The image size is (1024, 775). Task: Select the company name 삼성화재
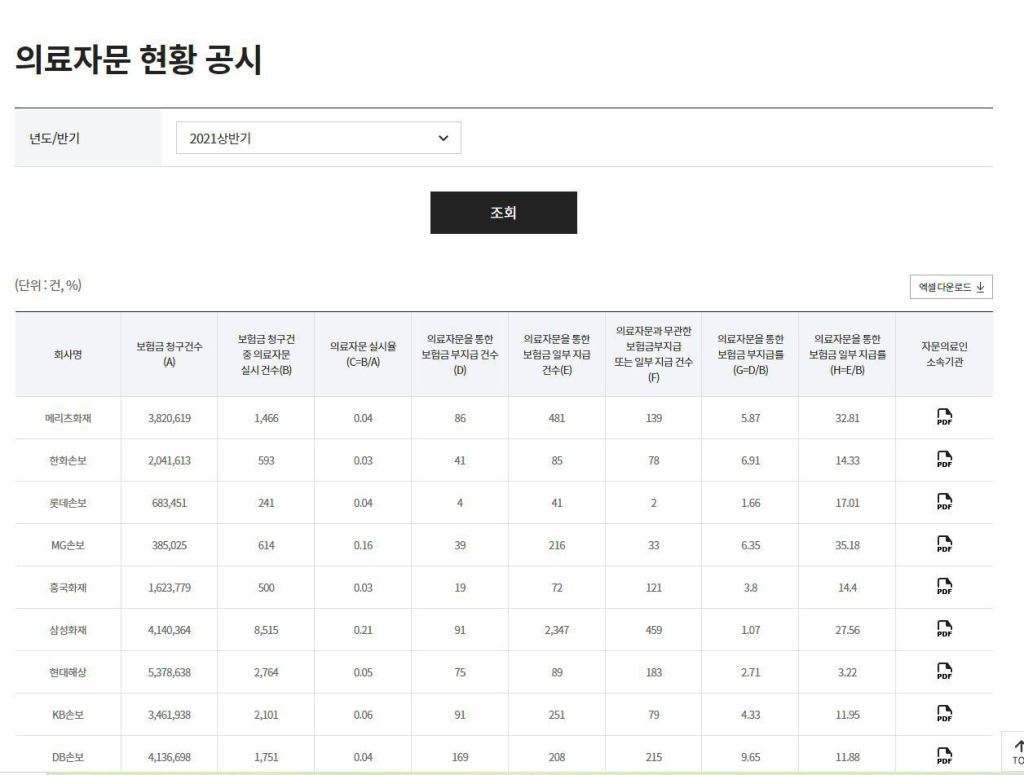point(68,630)
